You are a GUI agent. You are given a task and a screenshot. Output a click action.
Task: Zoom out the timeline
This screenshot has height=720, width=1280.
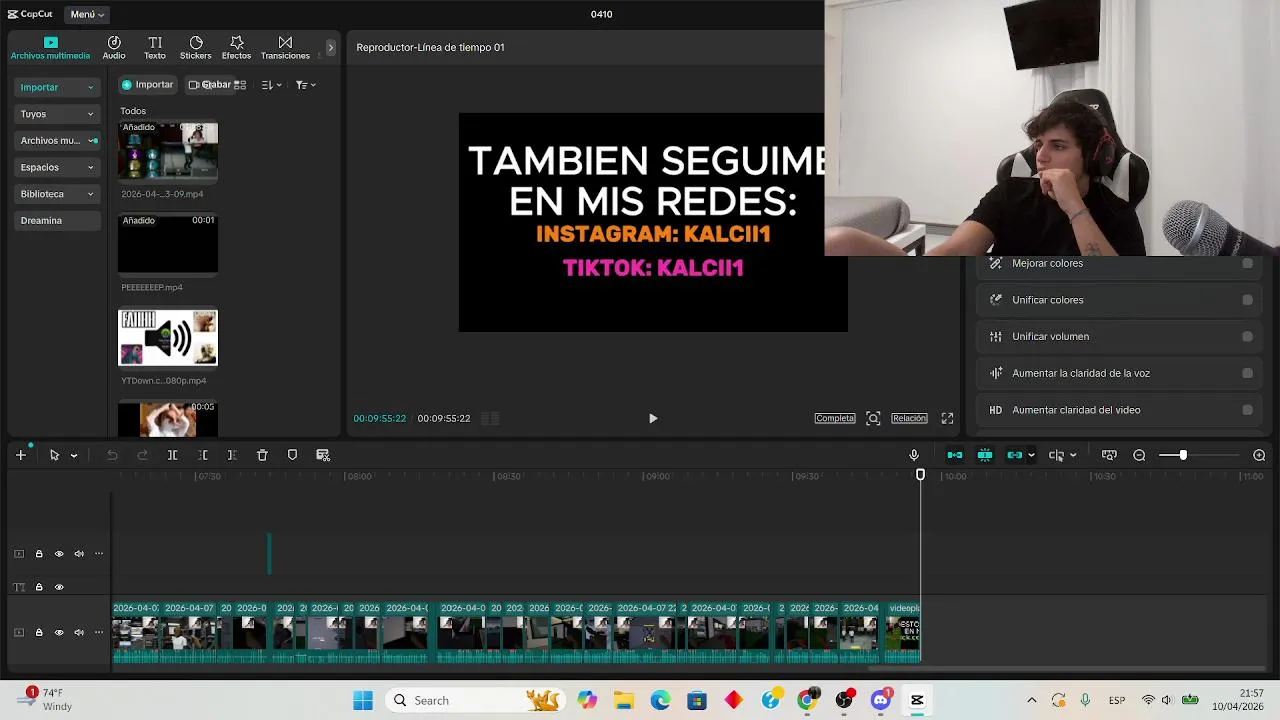(x=1139, y=455)
